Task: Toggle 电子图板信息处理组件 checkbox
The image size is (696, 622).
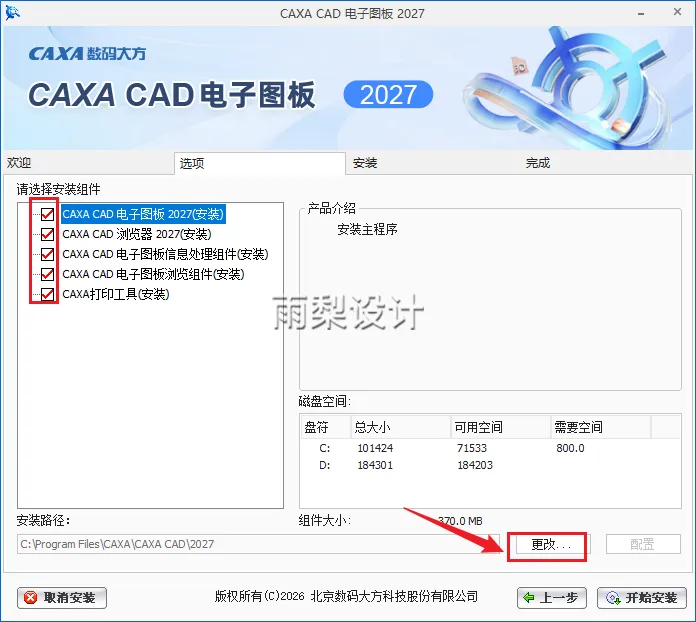Action: [47, 254]
